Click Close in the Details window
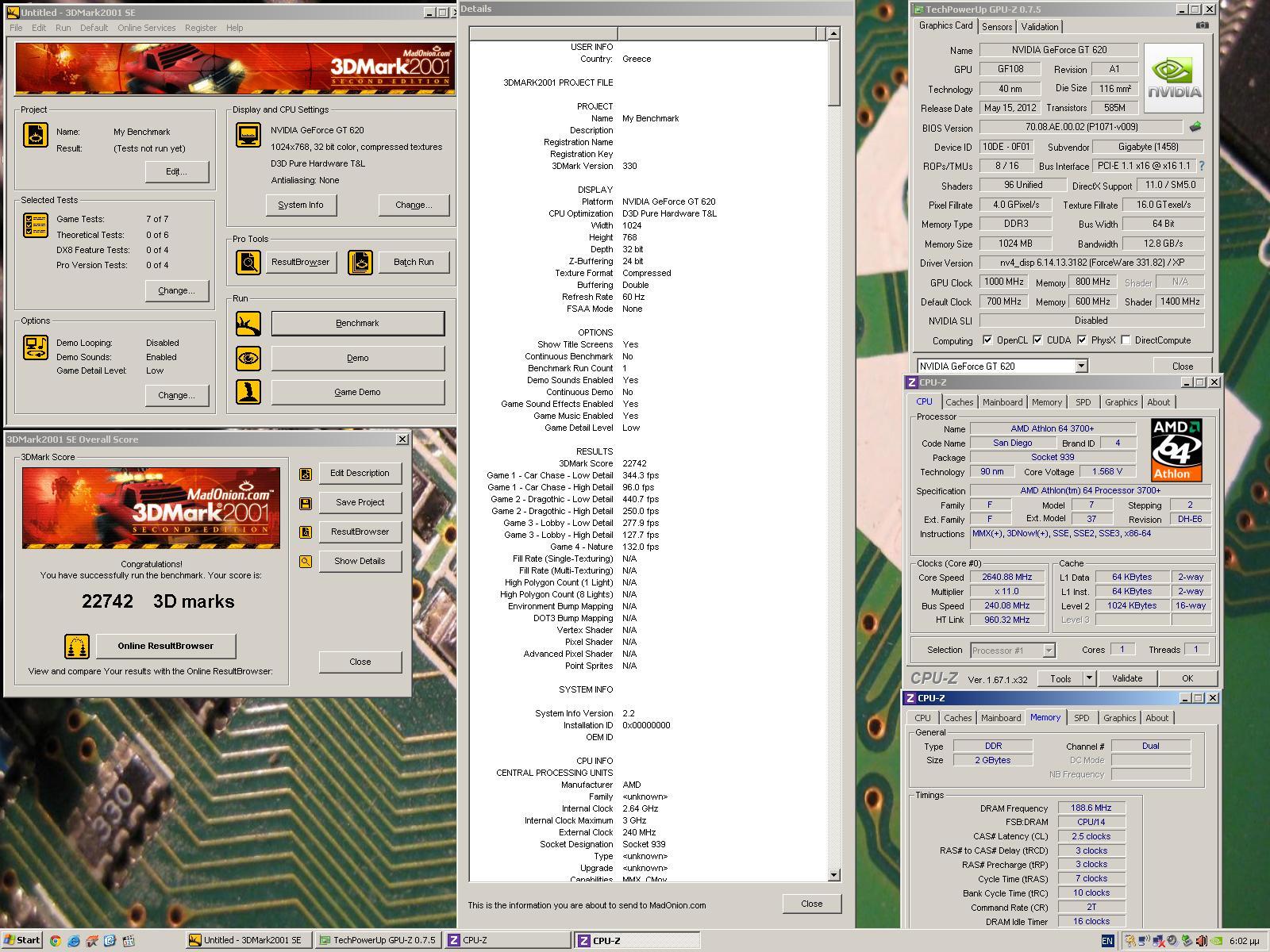1270x952 pixels. [811, 904]
